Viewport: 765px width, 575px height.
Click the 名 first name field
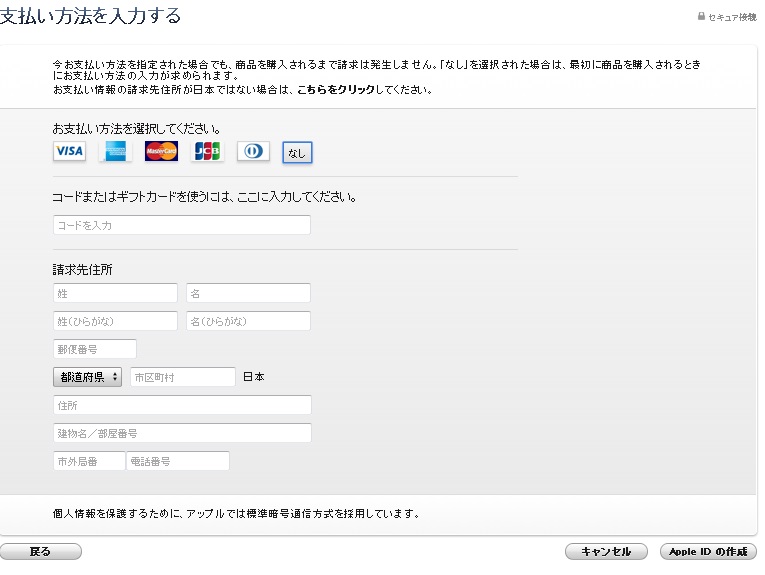point(248,293)
